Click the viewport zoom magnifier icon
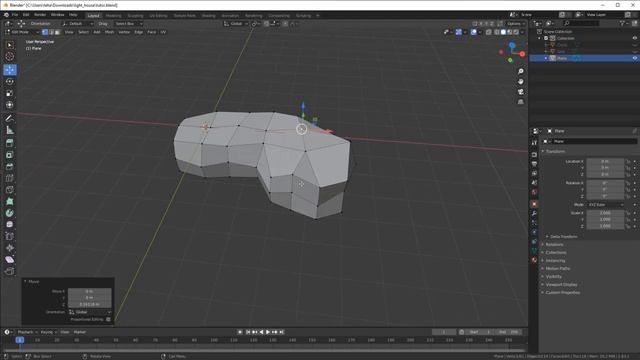 [x=521, y=71]
